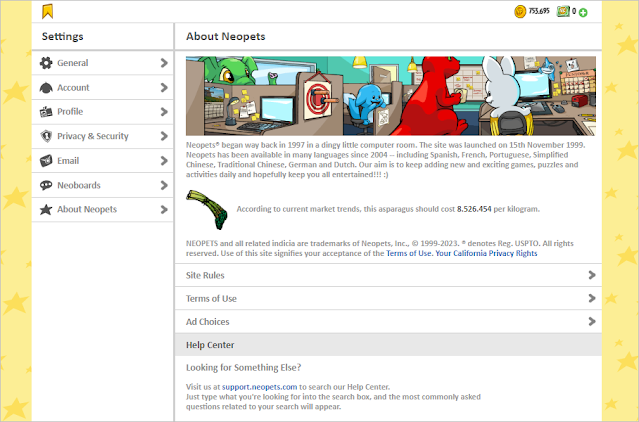Image resolution: width=639 pixels, height=422 pixels.
Task: Click the Neocash green card icon
Action: [x=563, y=11]
